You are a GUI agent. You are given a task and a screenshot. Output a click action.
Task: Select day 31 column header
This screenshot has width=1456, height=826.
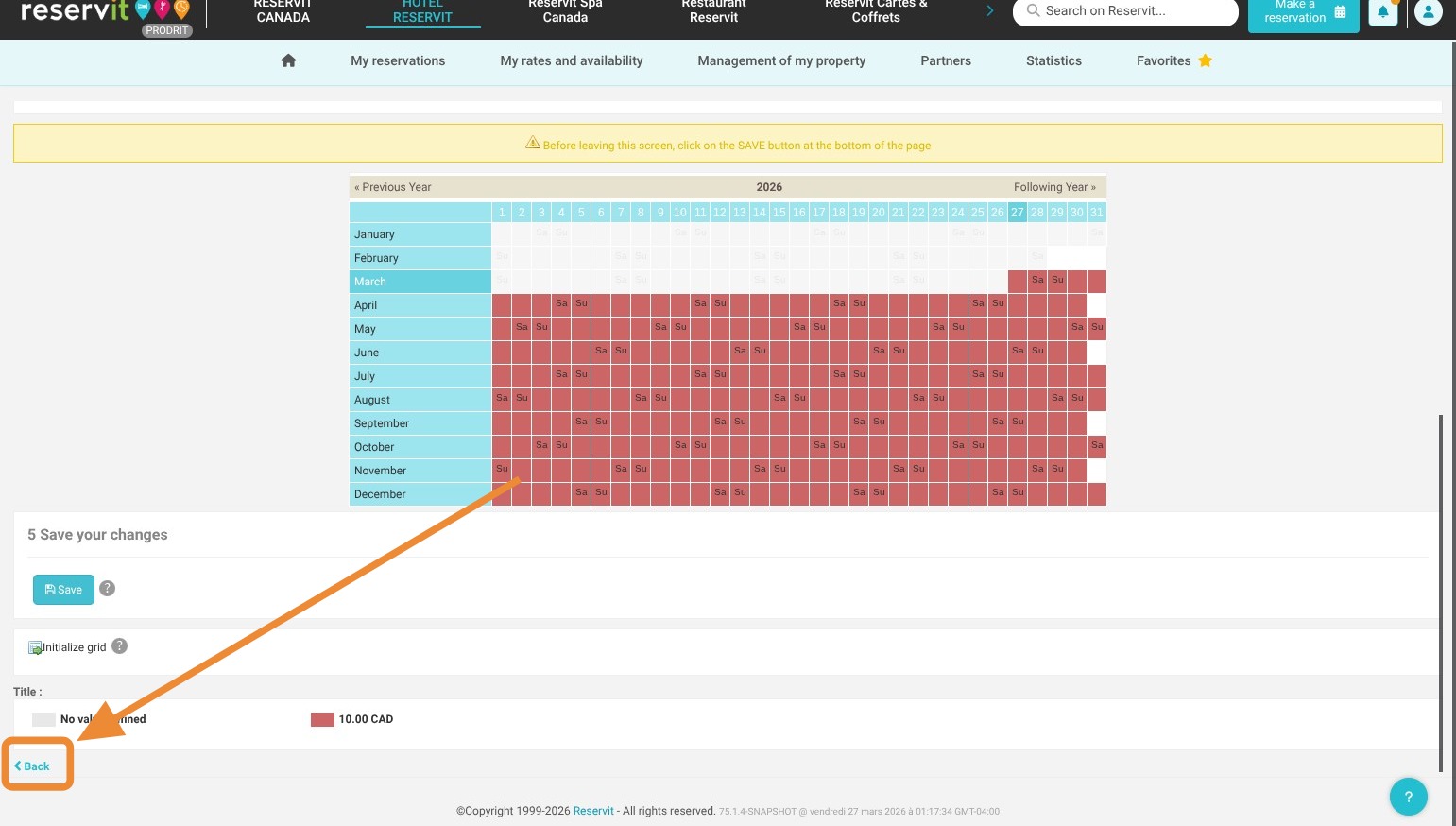pos(1096,213)
